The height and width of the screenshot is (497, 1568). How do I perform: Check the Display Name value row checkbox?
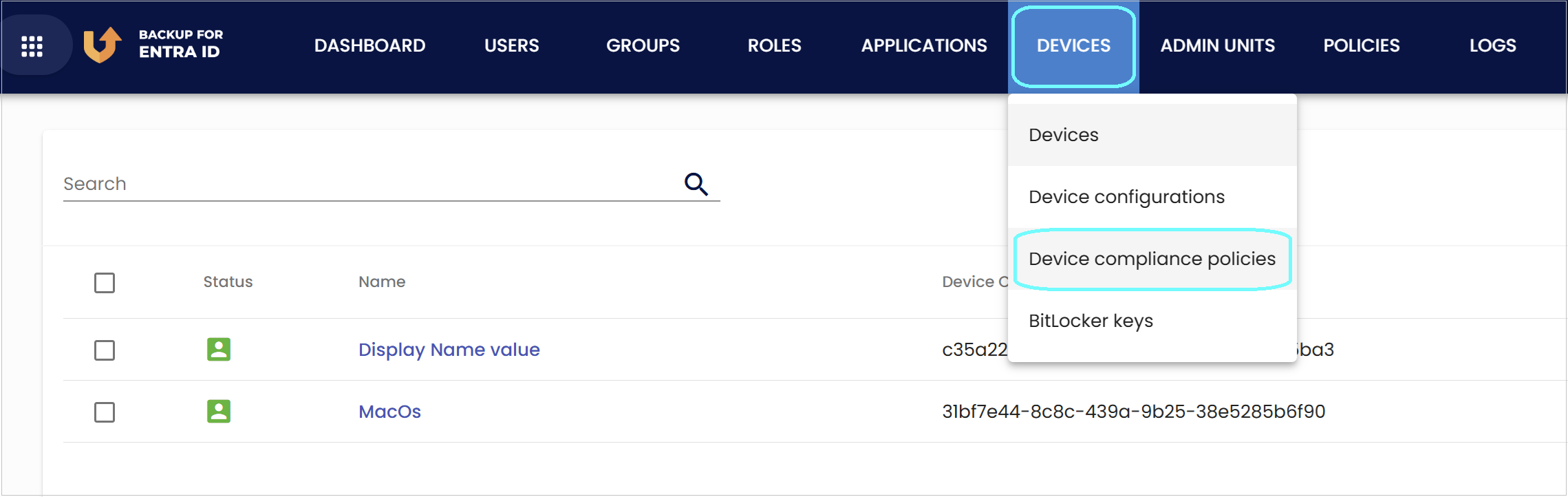(x=105, y=350)
